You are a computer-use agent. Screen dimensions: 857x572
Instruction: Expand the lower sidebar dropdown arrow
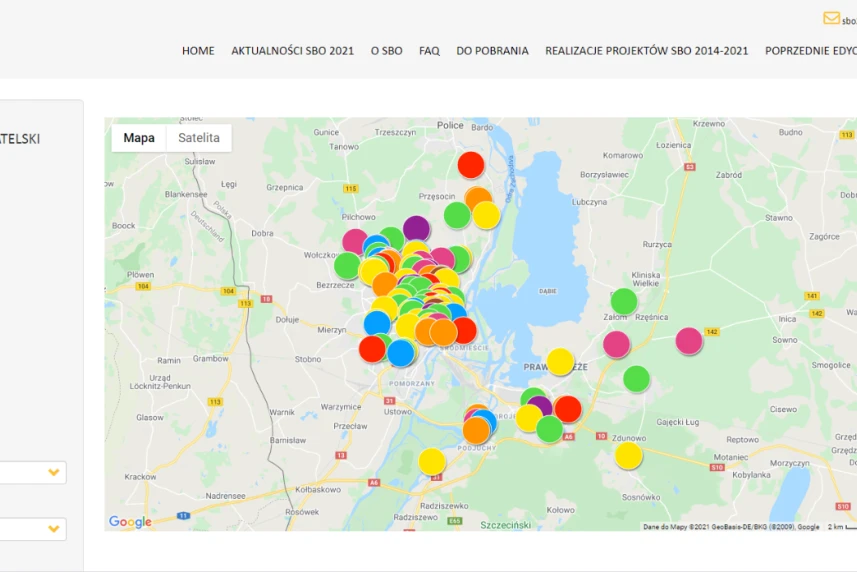[54, 529]
